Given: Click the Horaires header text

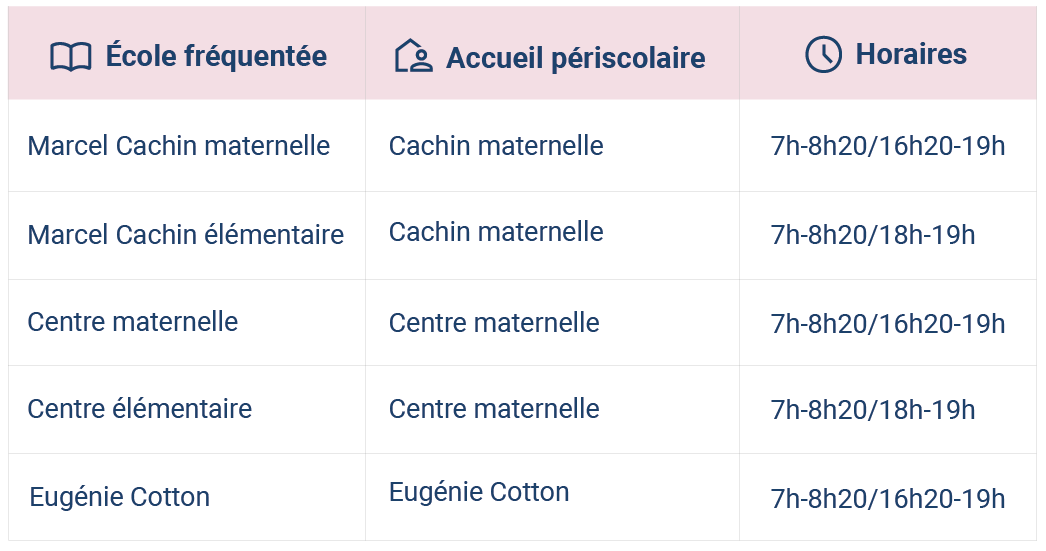Looking at the screenshot, I should pos(911,54).
